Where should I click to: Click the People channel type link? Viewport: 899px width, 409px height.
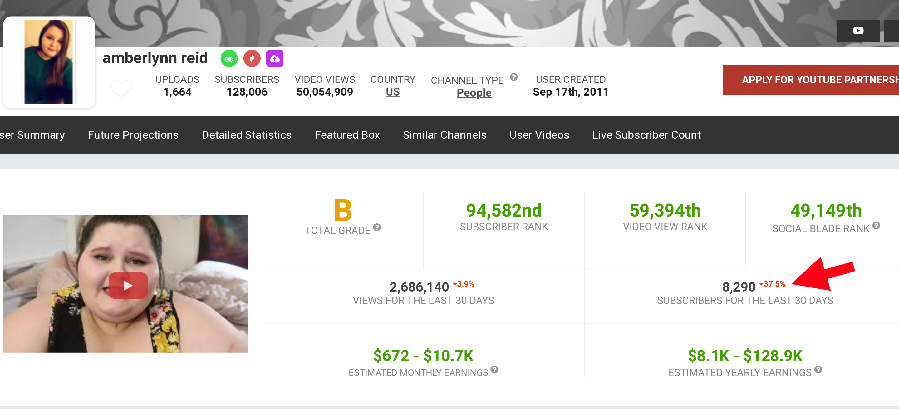click(474, 93)
